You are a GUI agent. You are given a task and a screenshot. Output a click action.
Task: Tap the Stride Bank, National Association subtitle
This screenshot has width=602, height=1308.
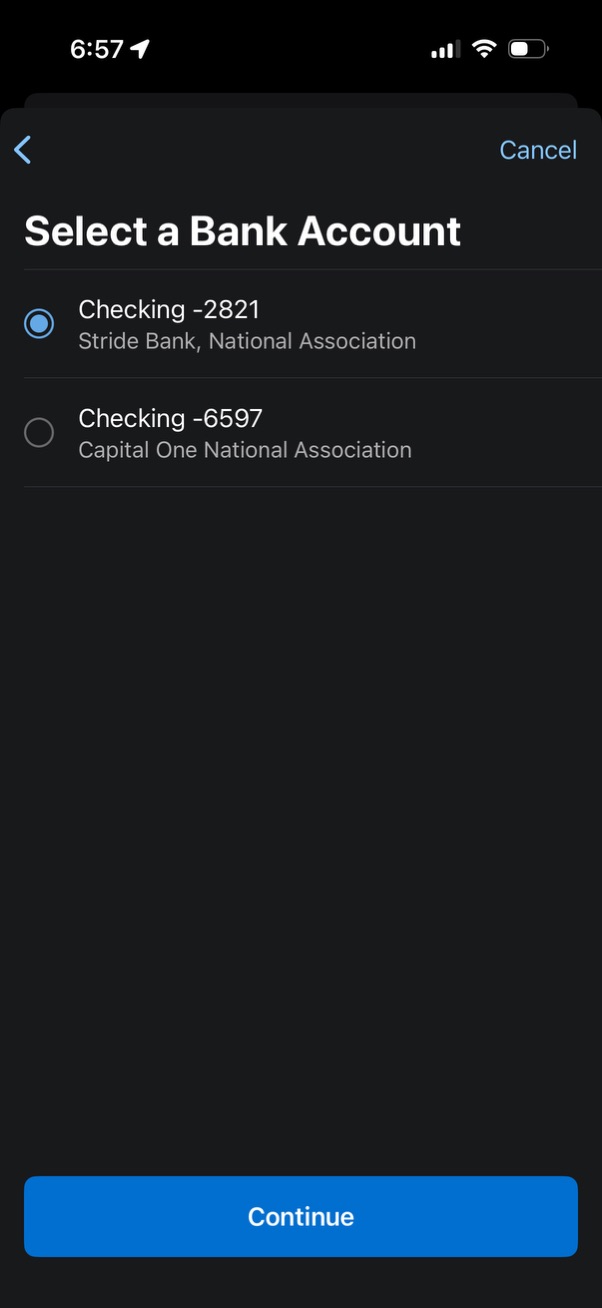tap(247, 341)
